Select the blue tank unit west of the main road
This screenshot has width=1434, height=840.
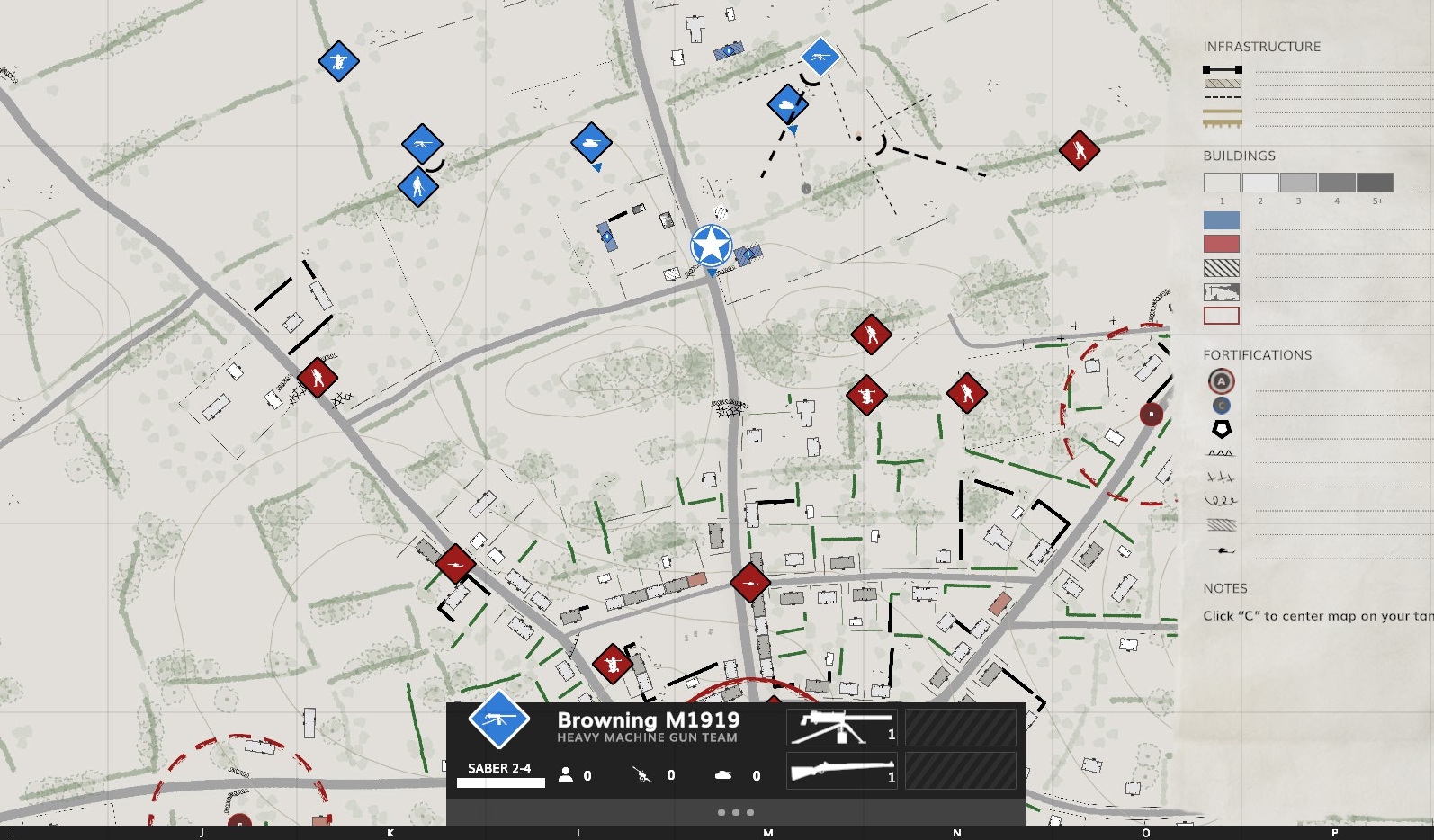591,142
